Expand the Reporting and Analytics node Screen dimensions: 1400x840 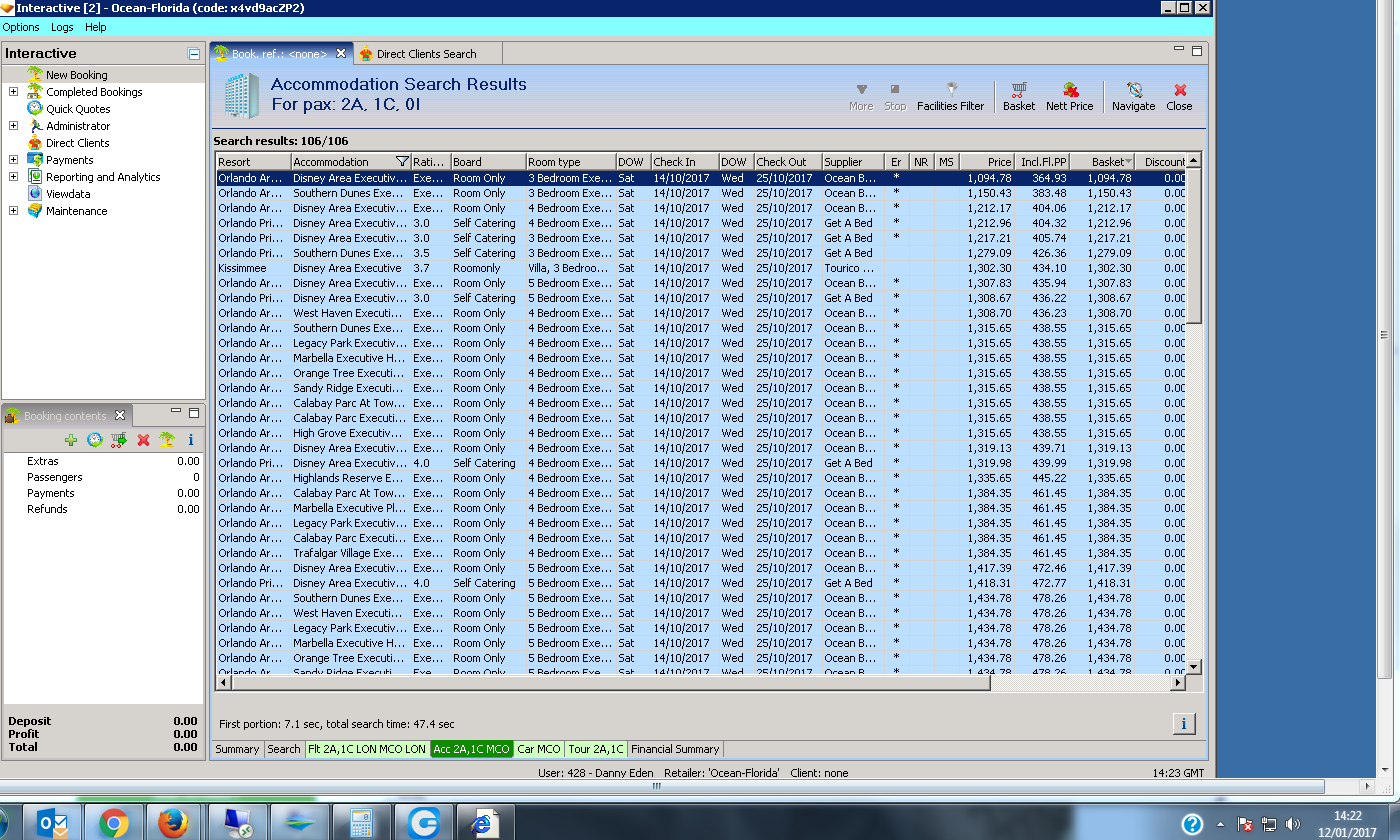(14, 177)
